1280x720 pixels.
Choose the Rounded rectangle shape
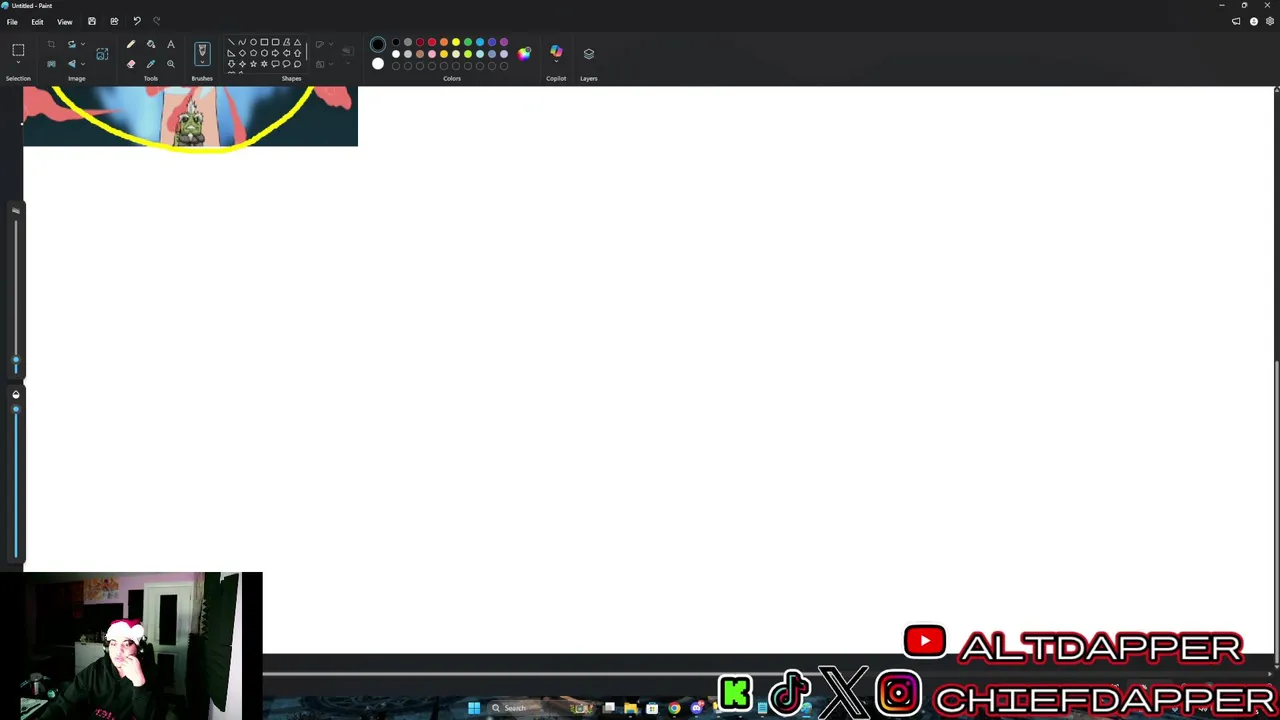click(x=275, y=43)
